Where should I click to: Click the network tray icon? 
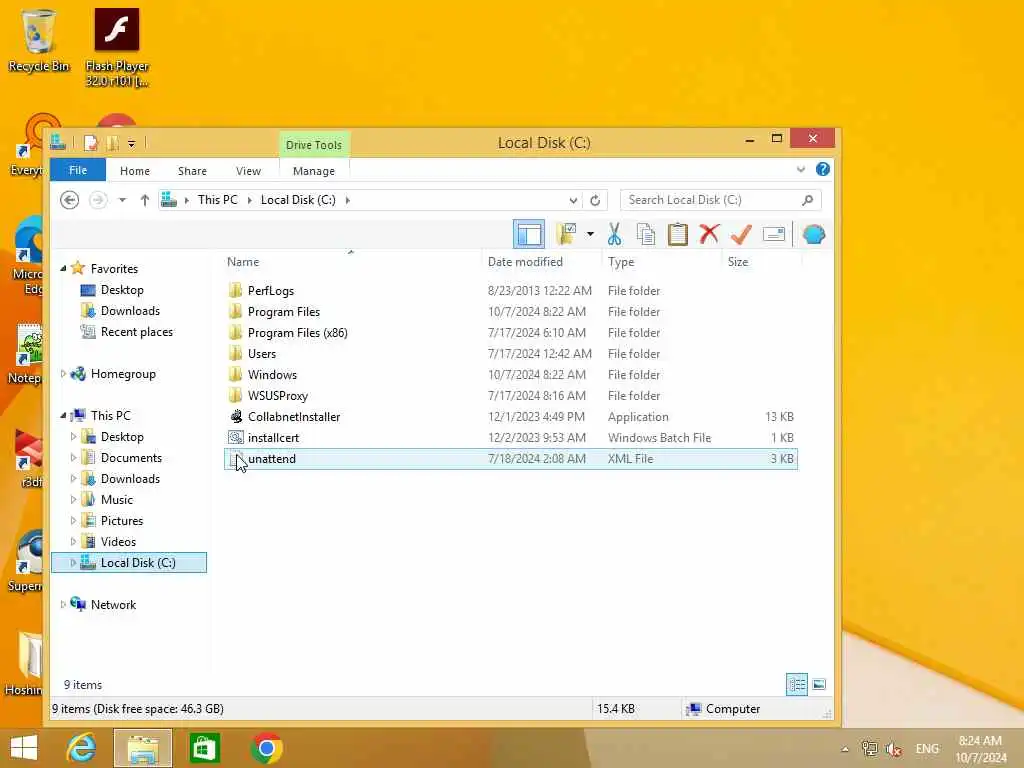tap(869, 748)
